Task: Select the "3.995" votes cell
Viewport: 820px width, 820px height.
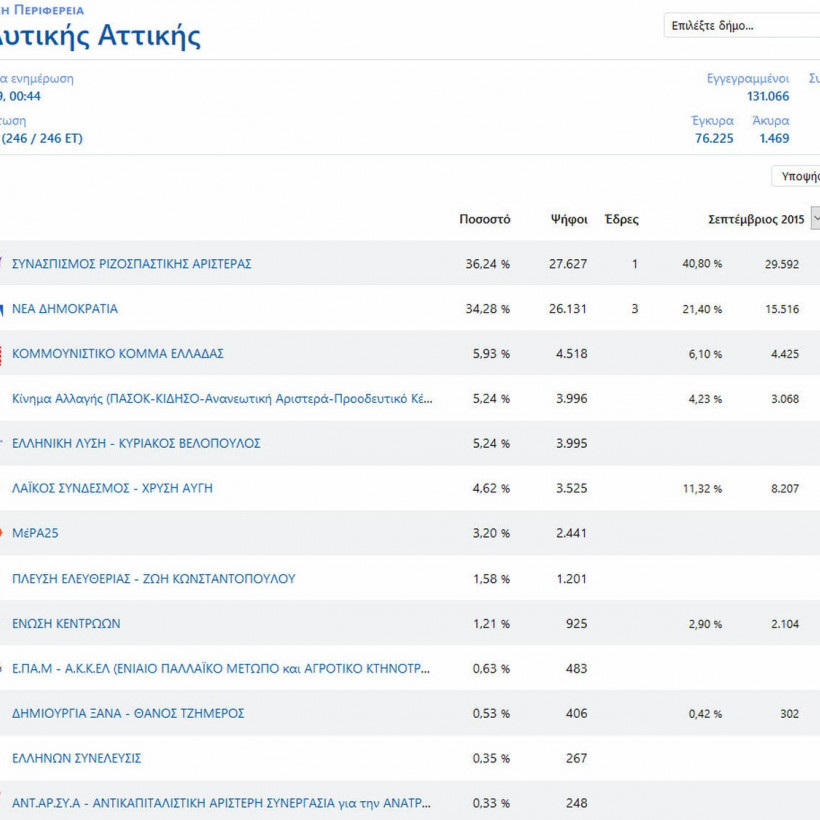Action: [571, 443]
